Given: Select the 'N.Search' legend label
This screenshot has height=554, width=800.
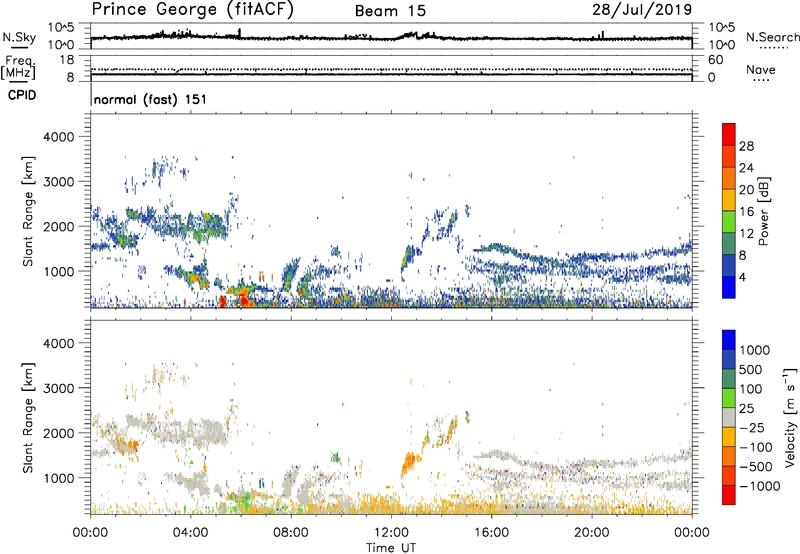Looking at the screenshot, I should click(773, 37).
